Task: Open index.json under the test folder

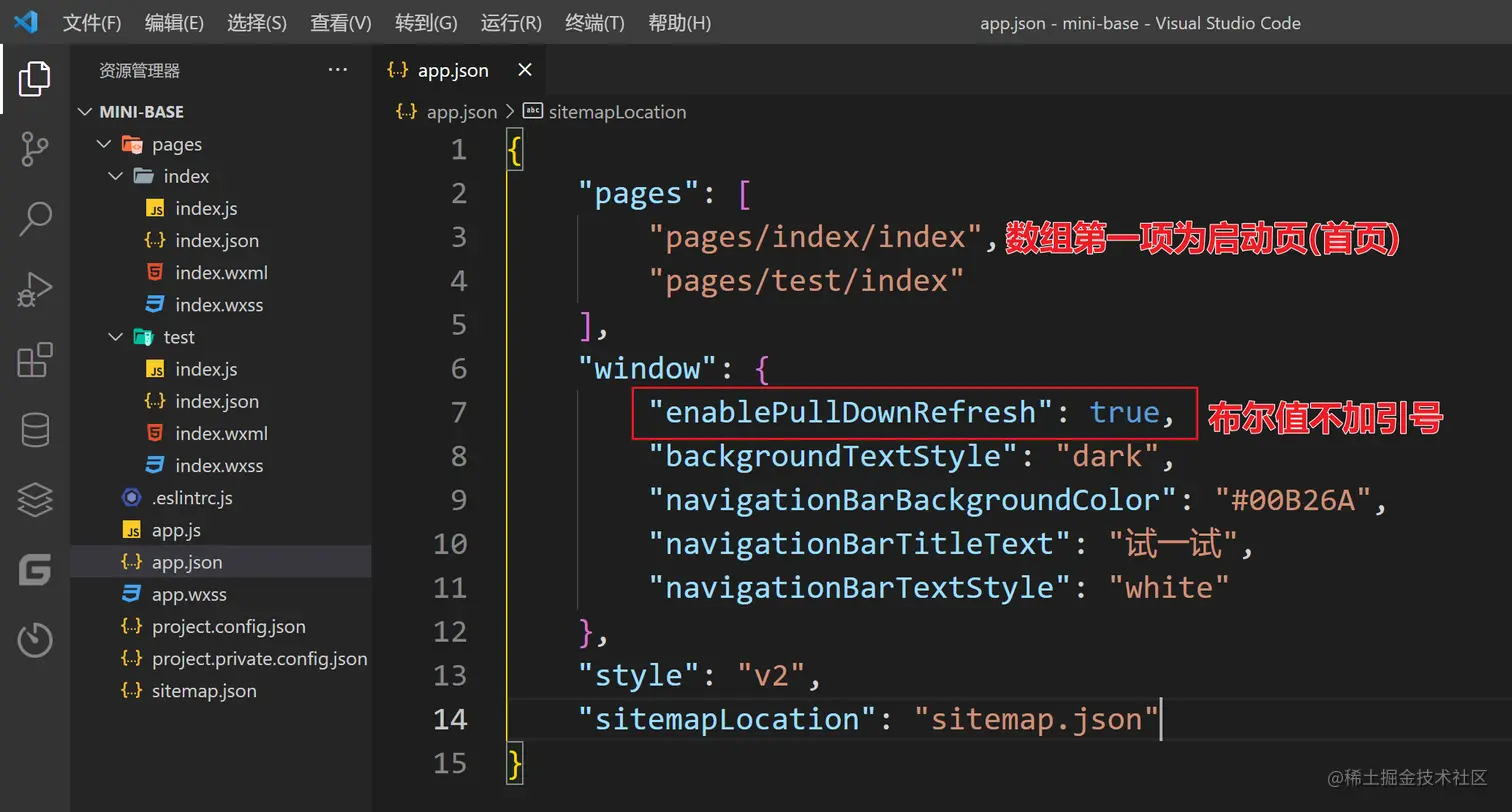Action: click(x=217, y=401)
